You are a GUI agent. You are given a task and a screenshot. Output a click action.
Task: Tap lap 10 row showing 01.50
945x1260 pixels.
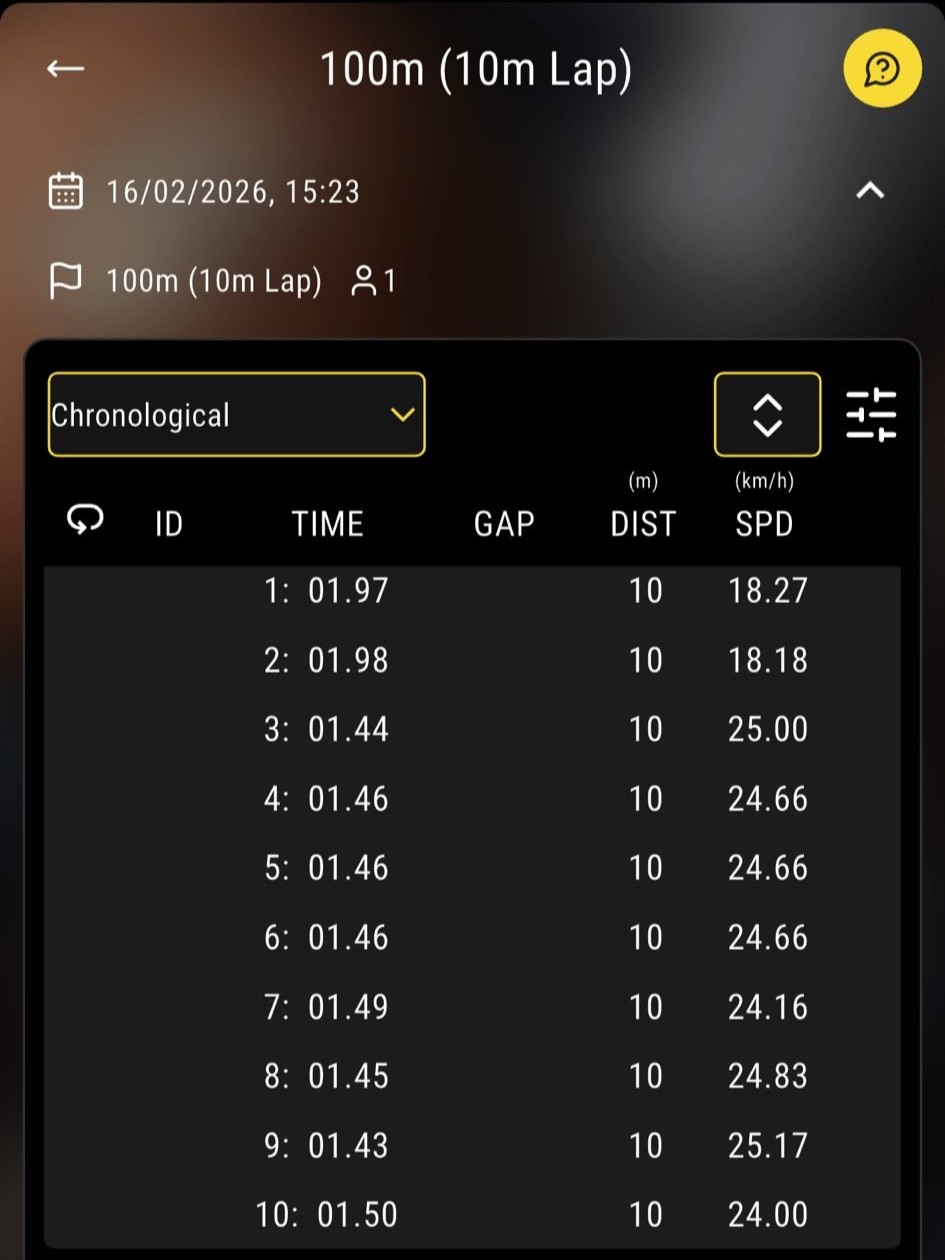tap(472, 1214)
